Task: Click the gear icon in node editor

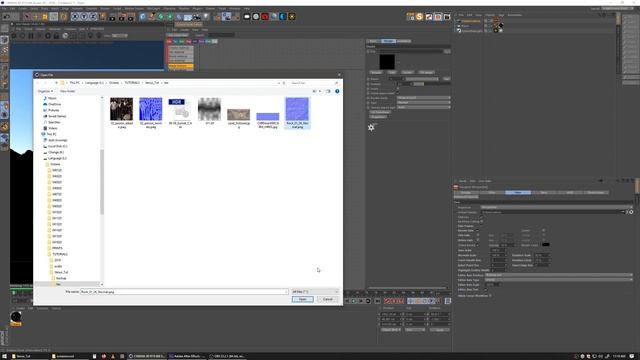Action: (x=371, y=128)
